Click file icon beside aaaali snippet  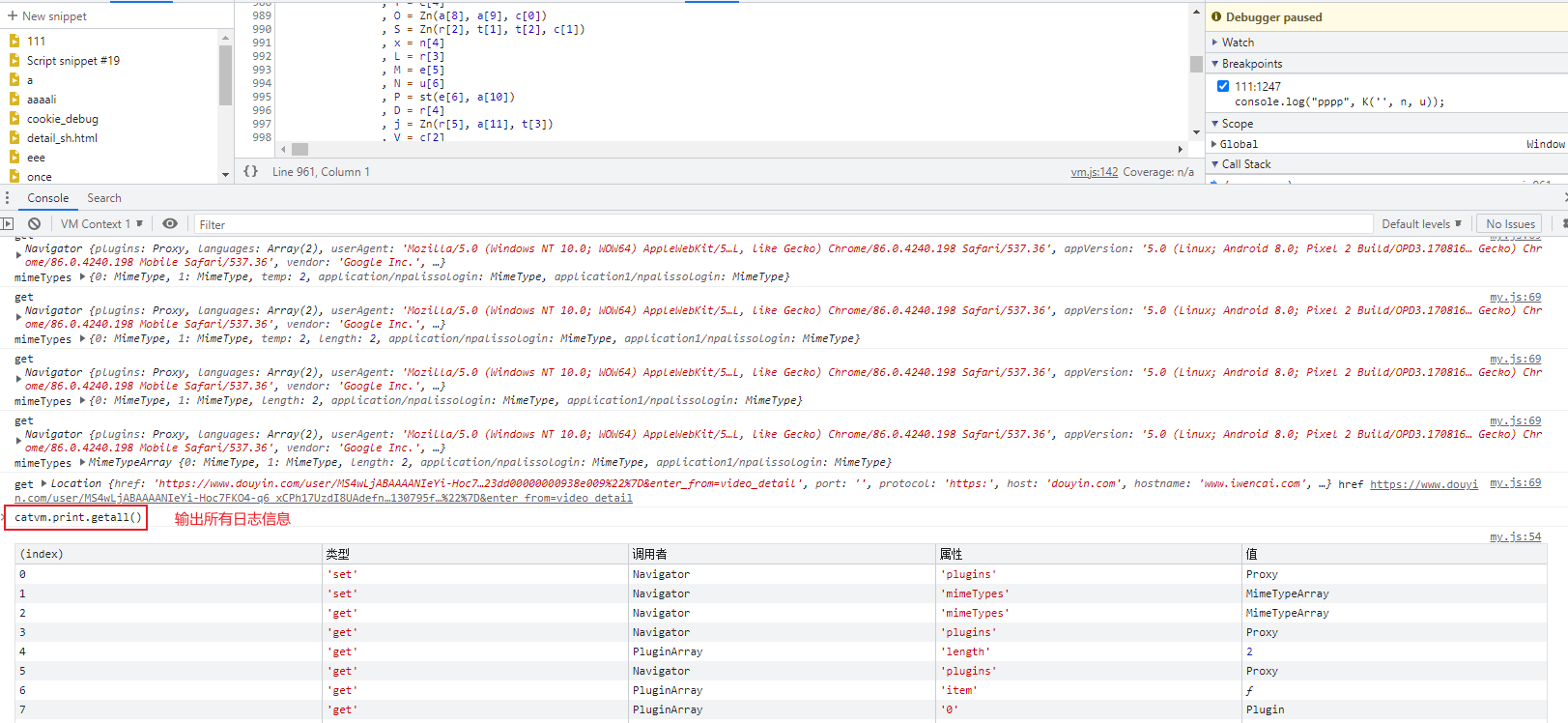pyautogui.click(x=14, y=99)
